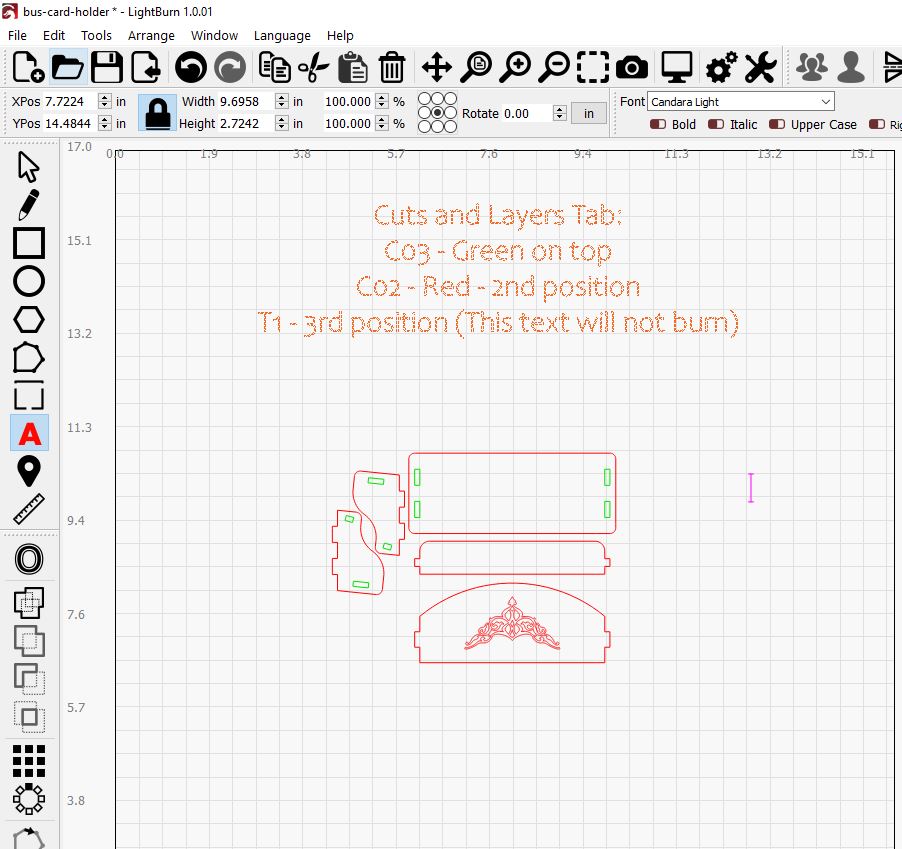This screenshot has width=902, height=849.
Task: Click the Boolean Subtract tool
Action: (29, 679)
